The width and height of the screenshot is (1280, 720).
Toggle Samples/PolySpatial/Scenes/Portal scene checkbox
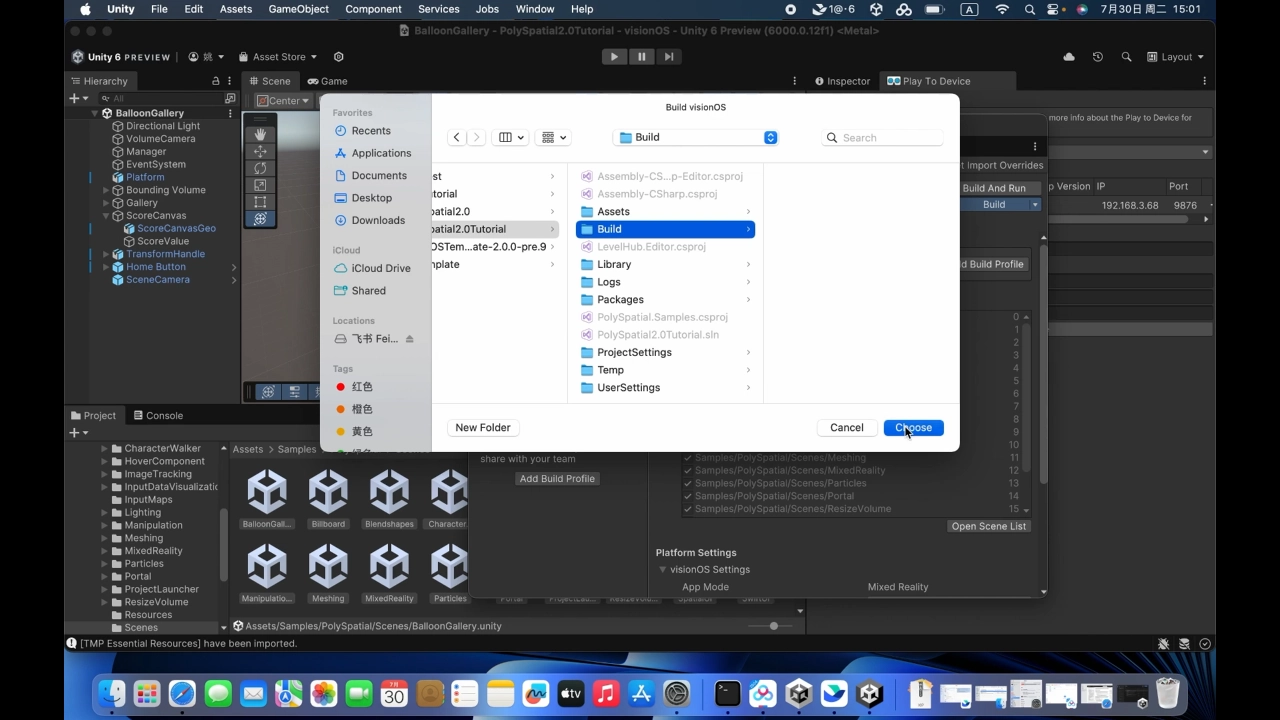688,497
